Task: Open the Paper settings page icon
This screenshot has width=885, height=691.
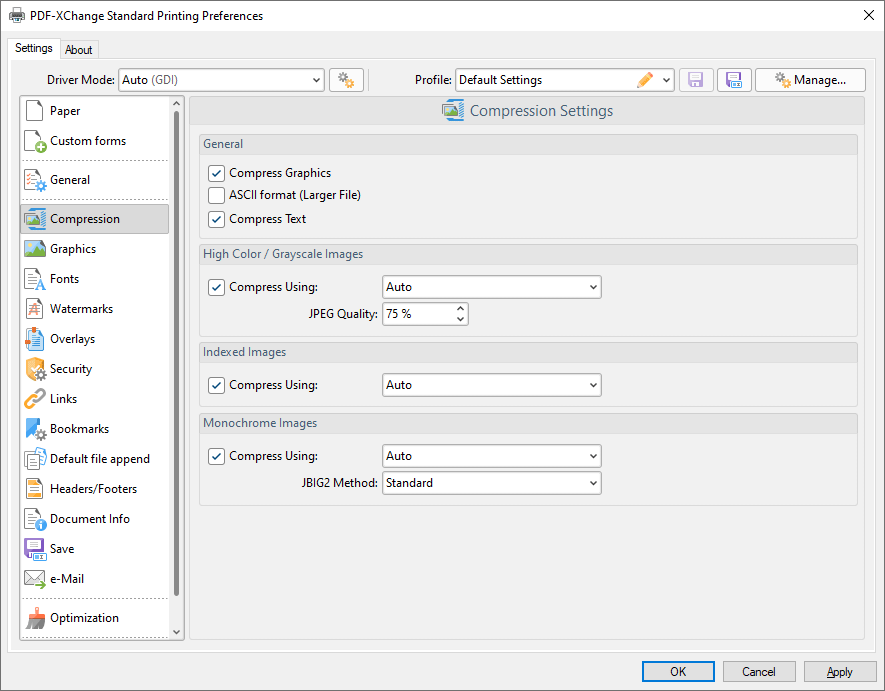Action: (34, 111)
